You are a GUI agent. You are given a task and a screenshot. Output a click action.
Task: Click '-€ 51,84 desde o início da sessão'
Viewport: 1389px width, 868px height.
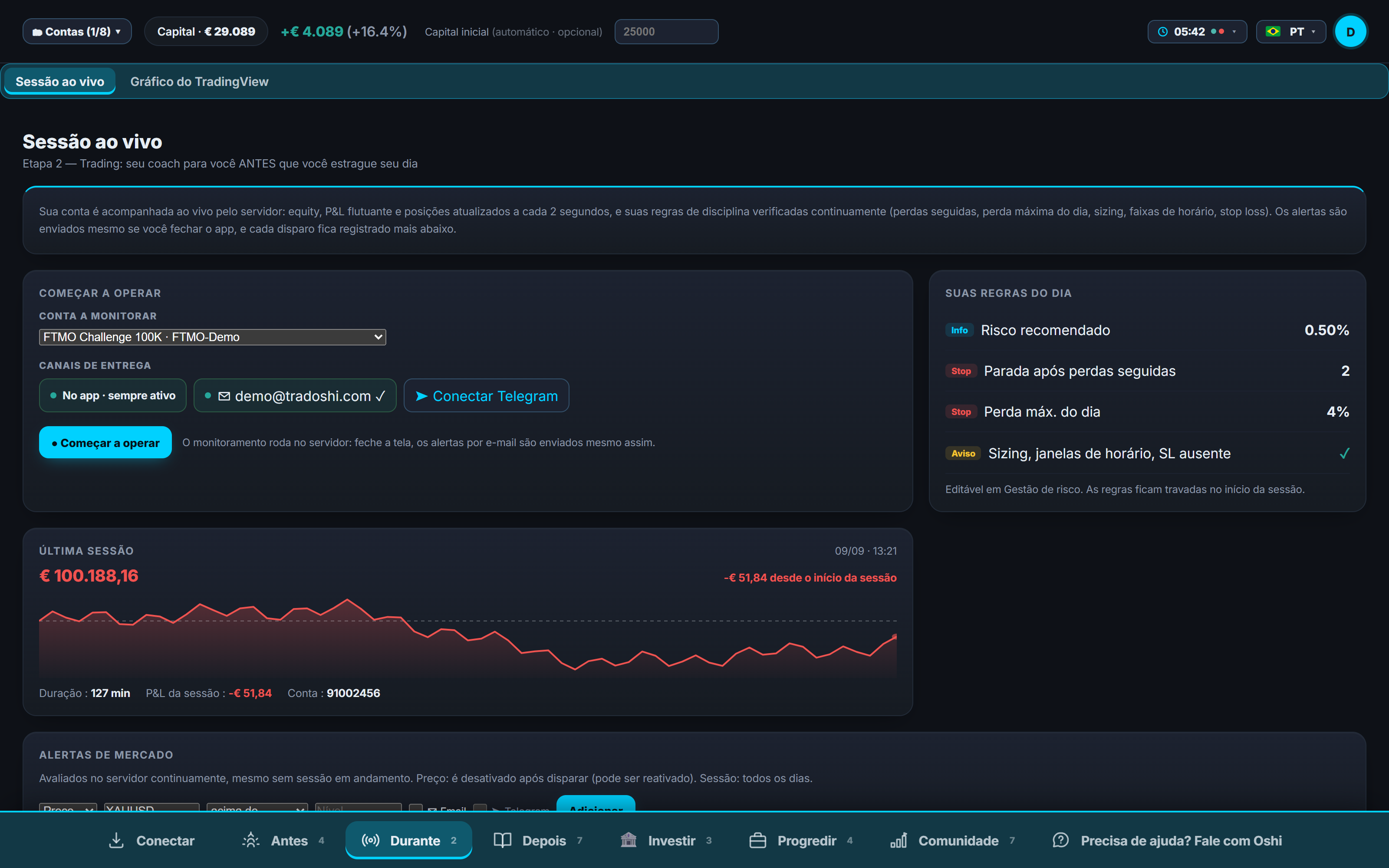(x=810, y=578)
